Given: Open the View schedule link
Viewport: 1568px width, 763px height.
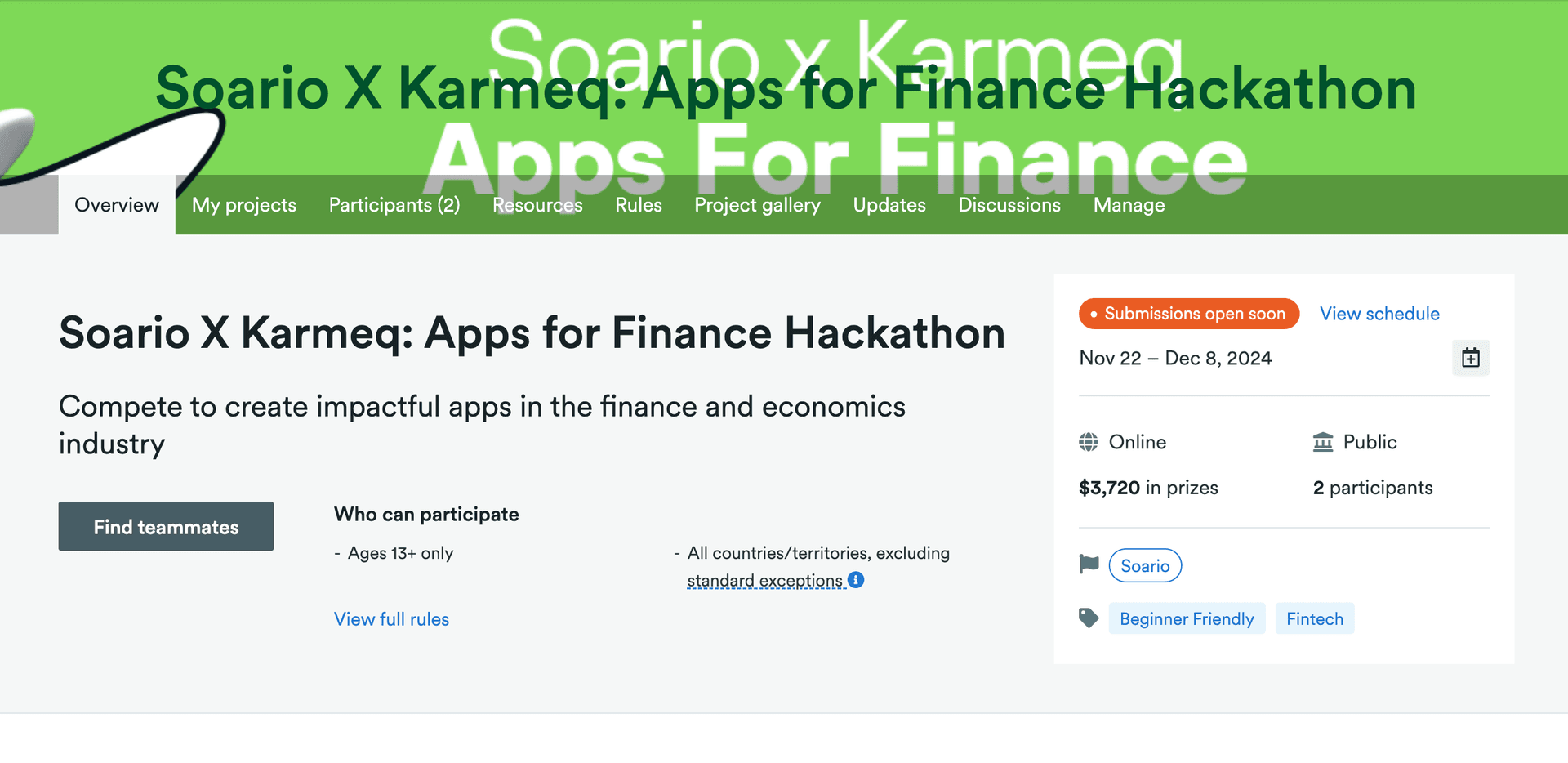Looking at the screenshot, I should (x=1379, y=314).
